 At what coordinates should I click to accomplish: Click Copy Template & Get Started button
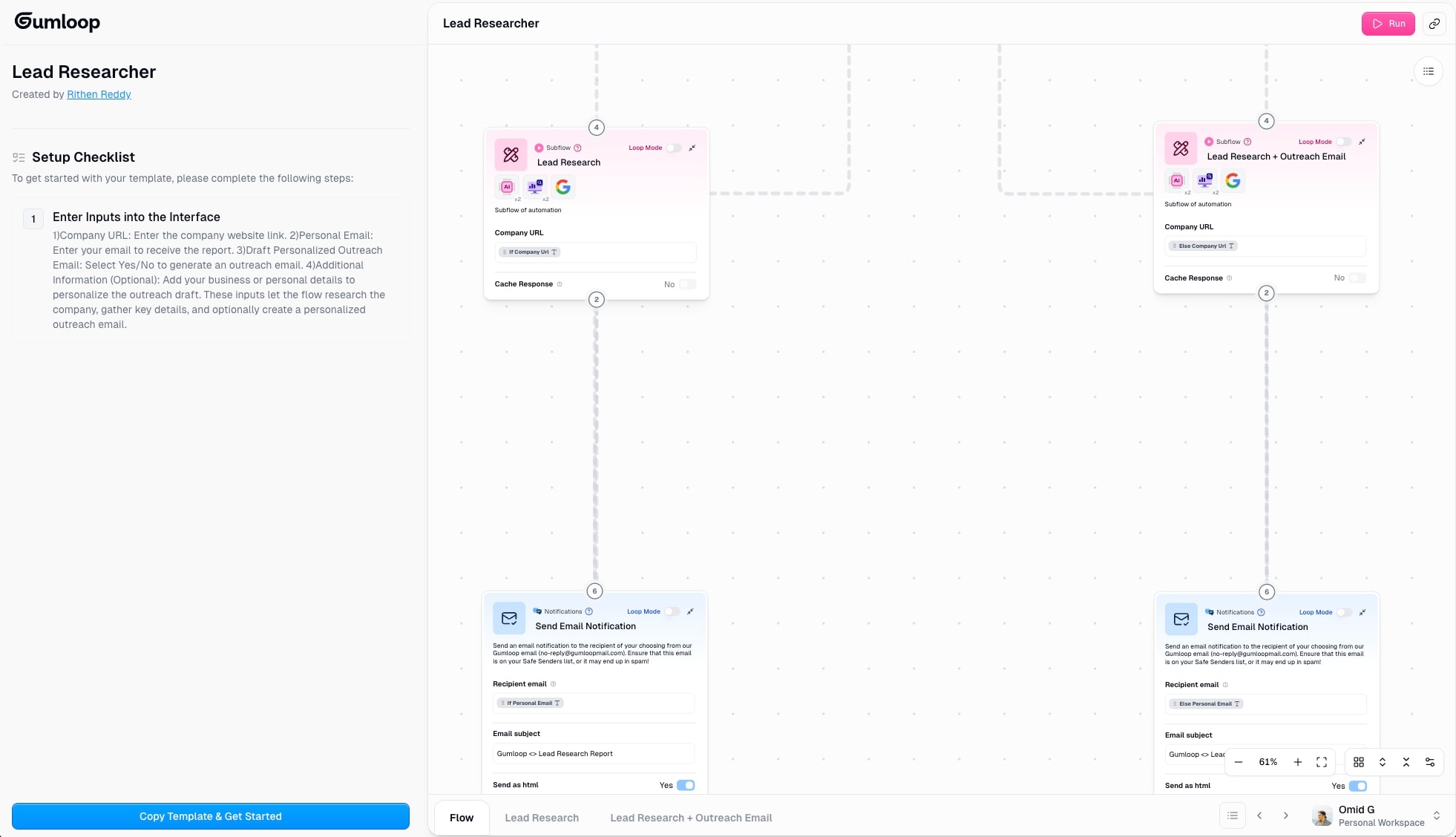[x=211, y=816]
